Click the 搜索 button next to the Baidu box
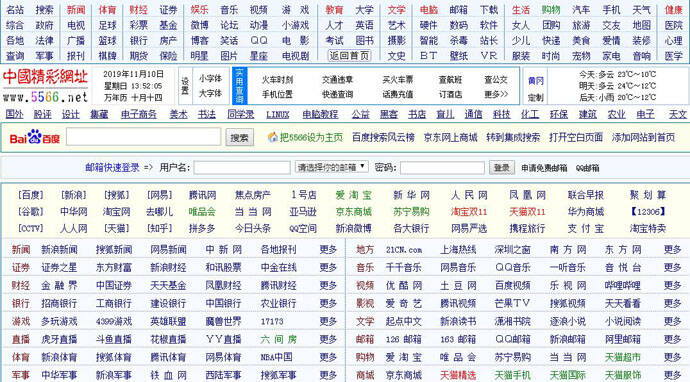 [x=239, y=138]
